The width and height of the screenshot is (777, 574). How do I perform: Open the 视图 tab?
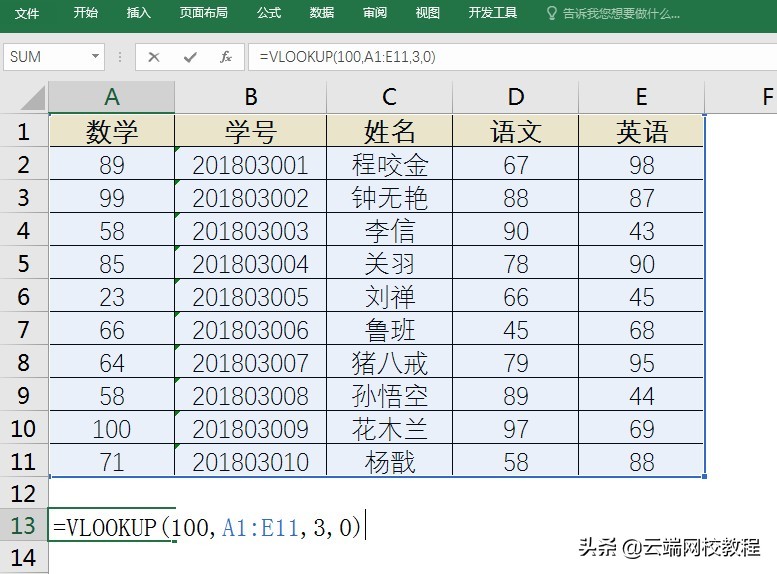(x=428, y=12)
